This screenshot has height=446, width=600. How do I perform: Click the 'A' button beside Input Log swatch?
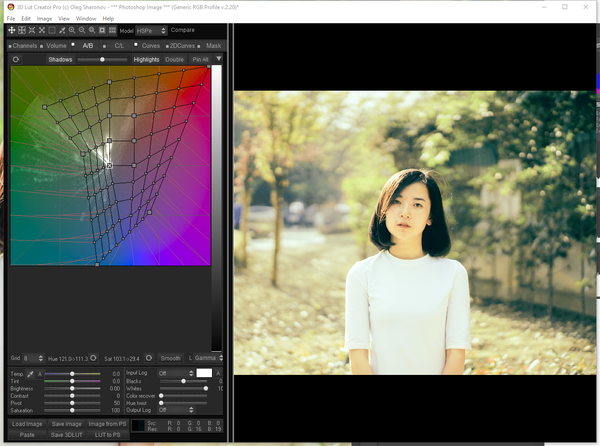(218, 373)
